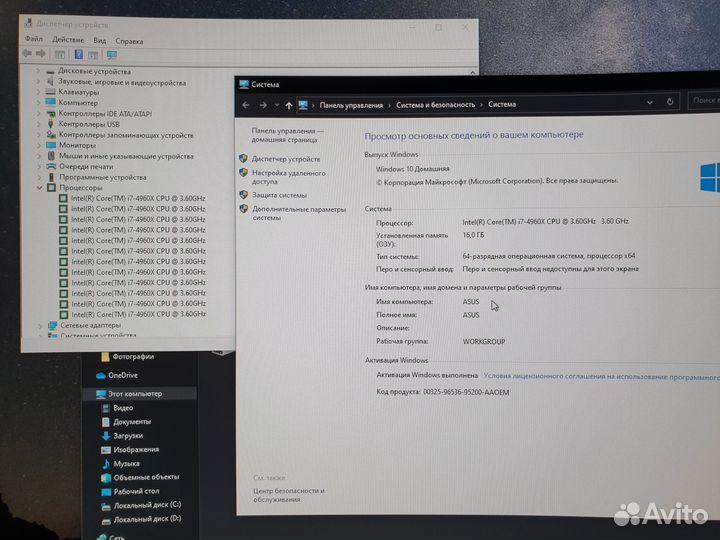
Task: Click the forward arrow in Device Manager toolbar
Action: (x=41, y=54)
